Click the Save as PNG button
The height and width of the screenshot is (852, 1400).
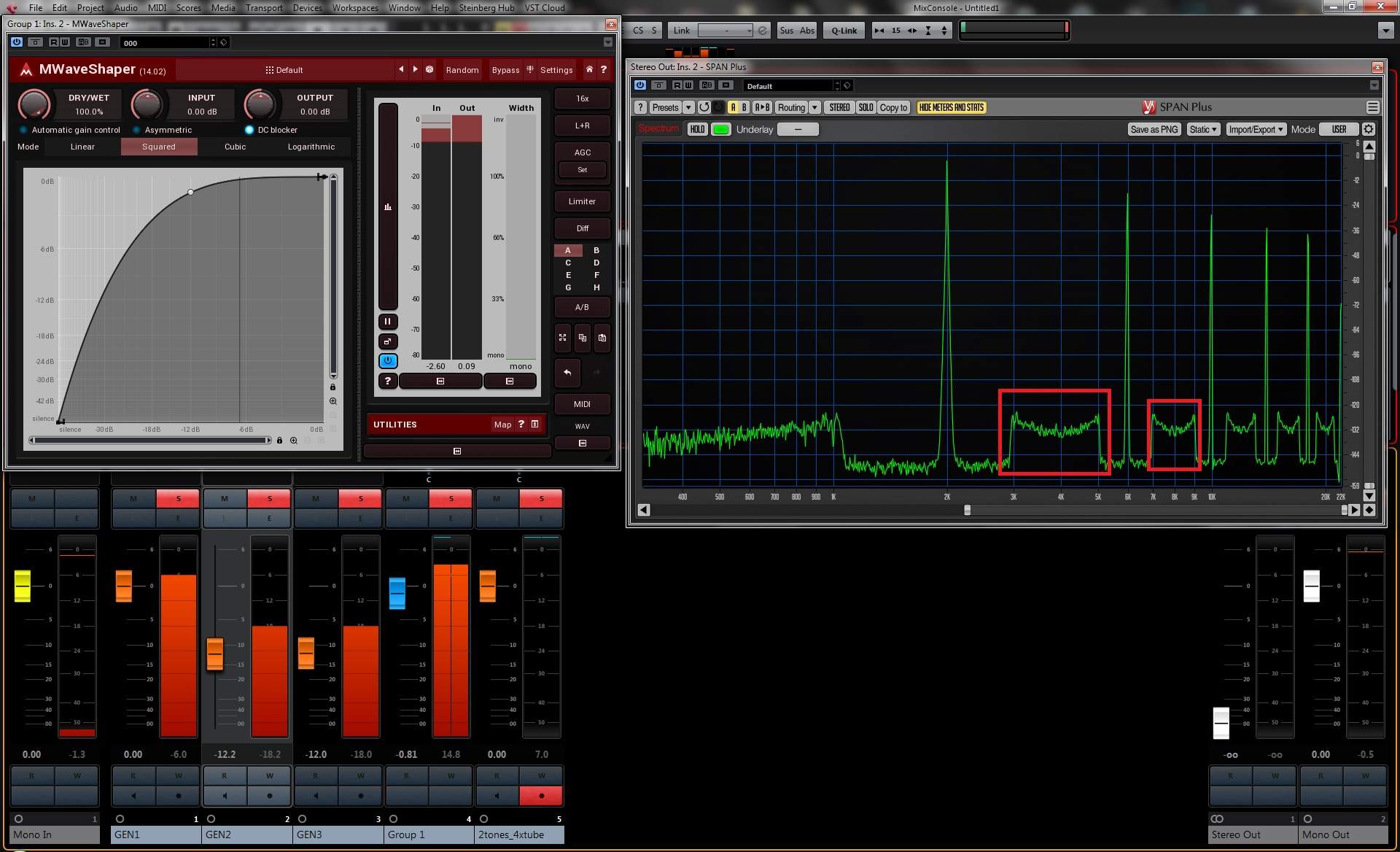[x=1154, y=129]
